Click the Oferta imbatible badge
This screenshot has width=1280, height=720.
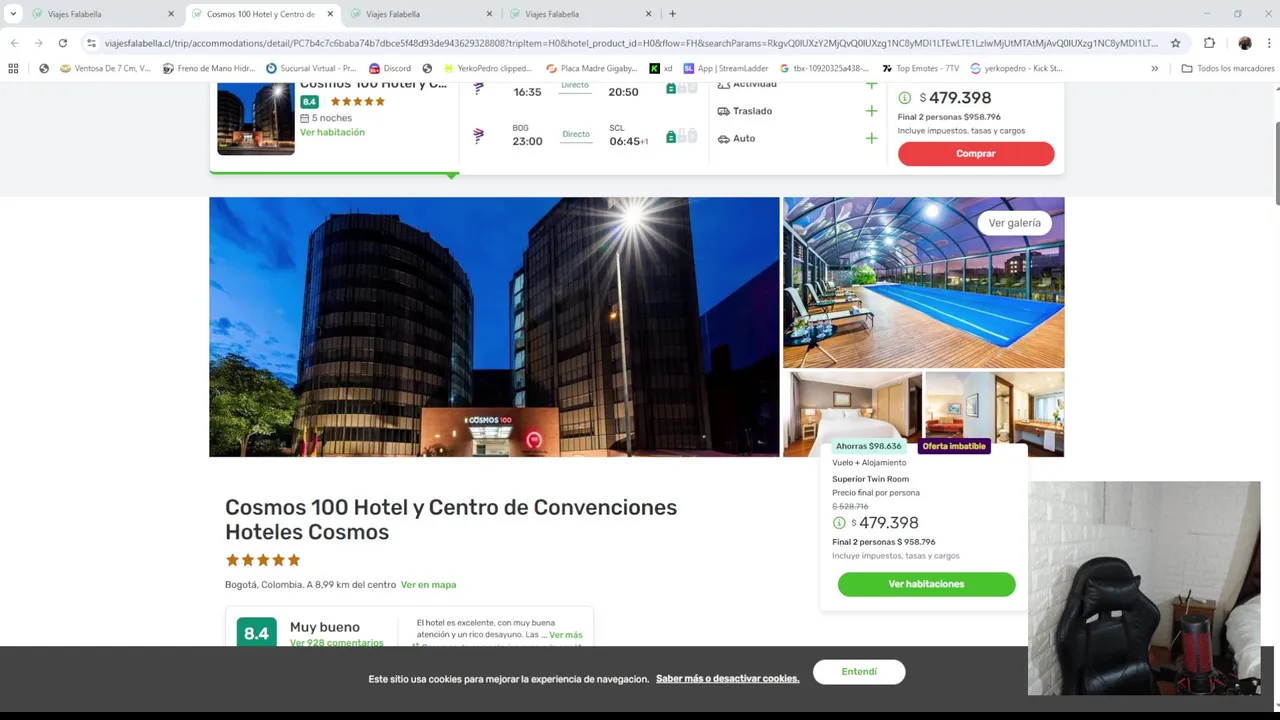coord(953,446)
